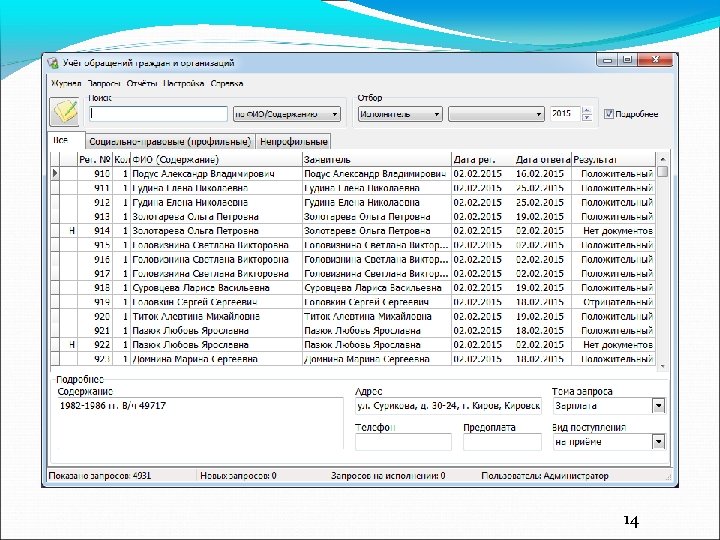Image resolution: width=720 pixels, height=540 pixels.
Task: Switch to Социально-правовые (профильные) tab
Action: pos(170,141)
